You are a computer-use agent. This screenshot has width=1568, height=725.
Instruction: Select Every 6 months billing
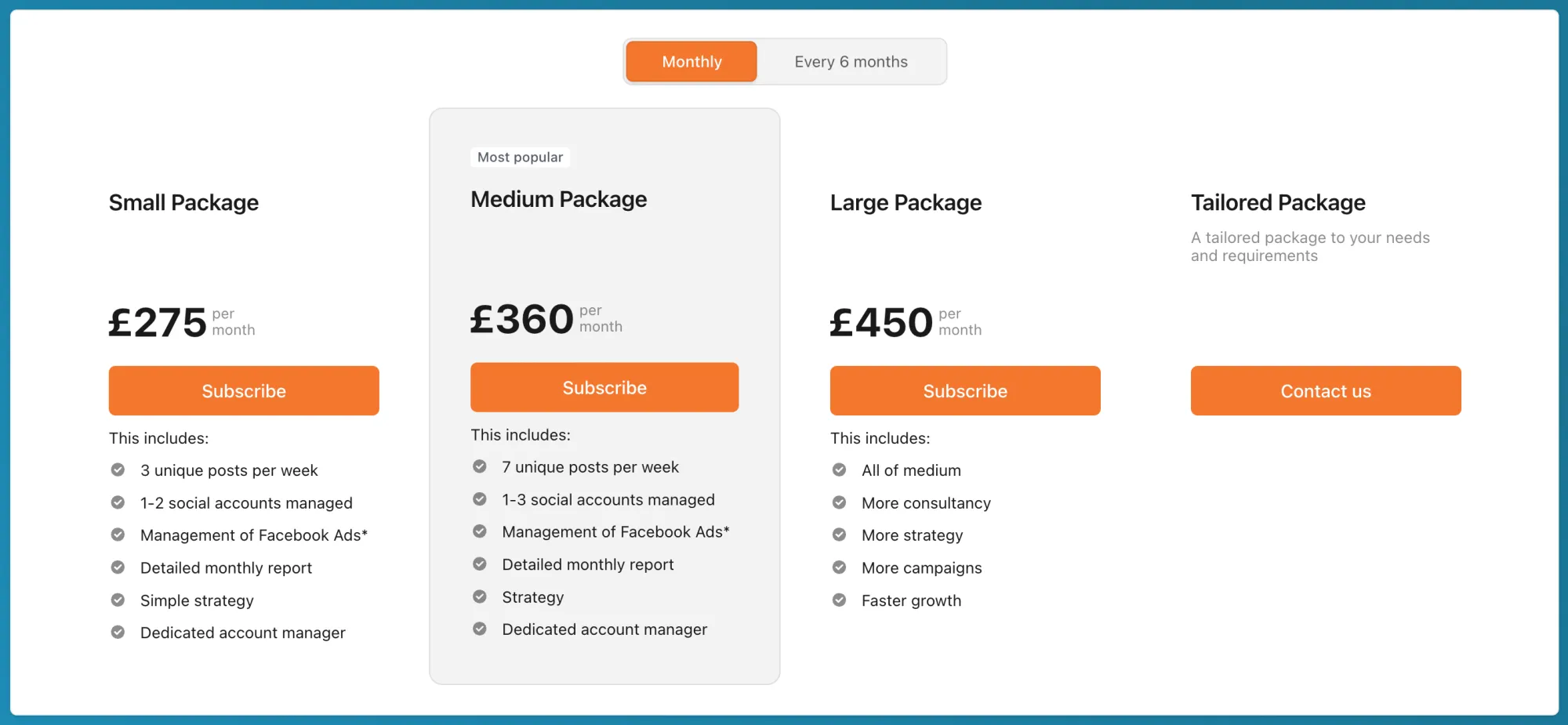(851, 62)
